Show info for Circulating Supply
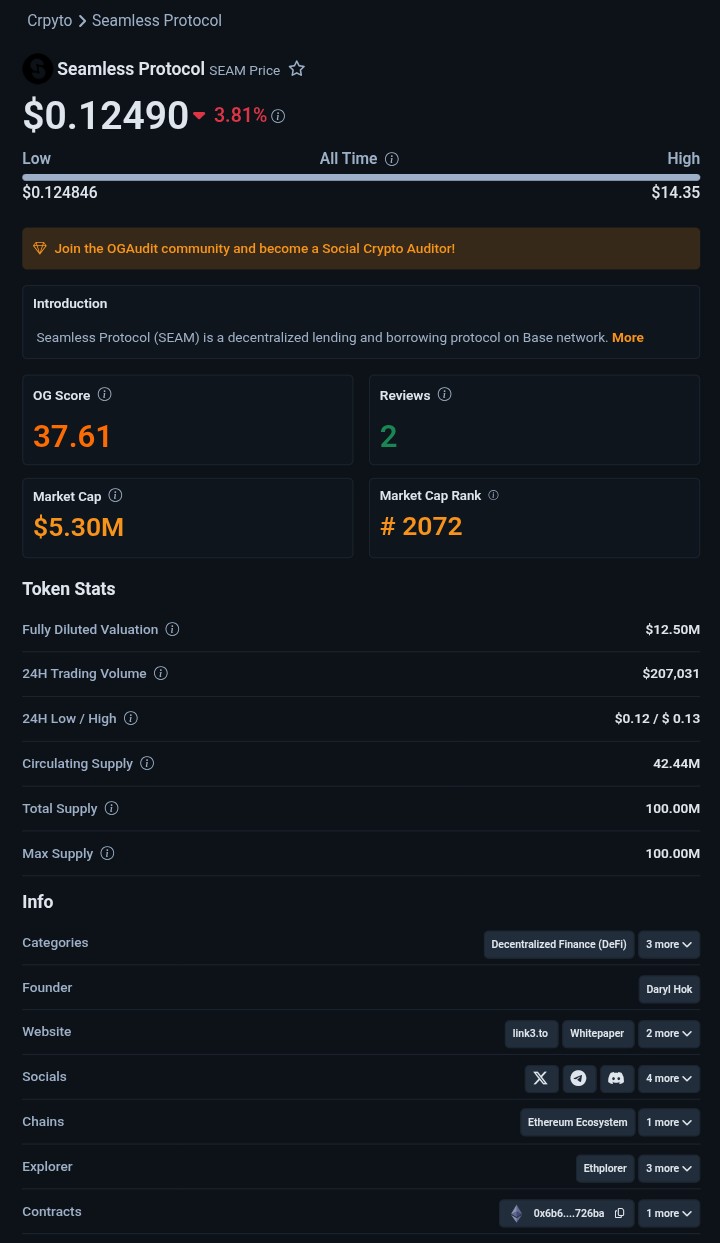 [147, 763]
